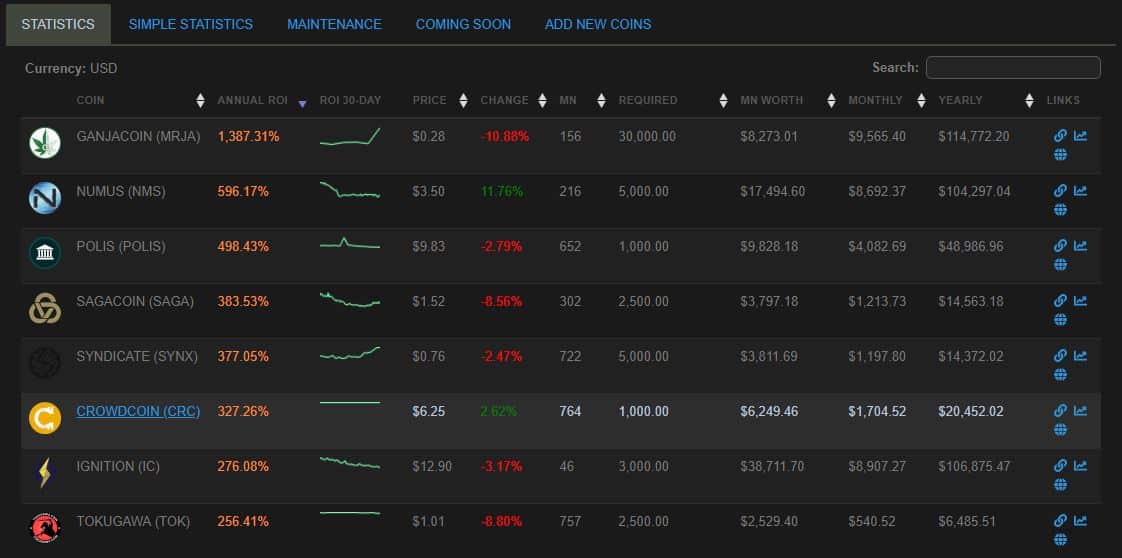Open the COMING SOON tab
The height and width of the screenshot is (558, 1122).
(x=463, y=24)
